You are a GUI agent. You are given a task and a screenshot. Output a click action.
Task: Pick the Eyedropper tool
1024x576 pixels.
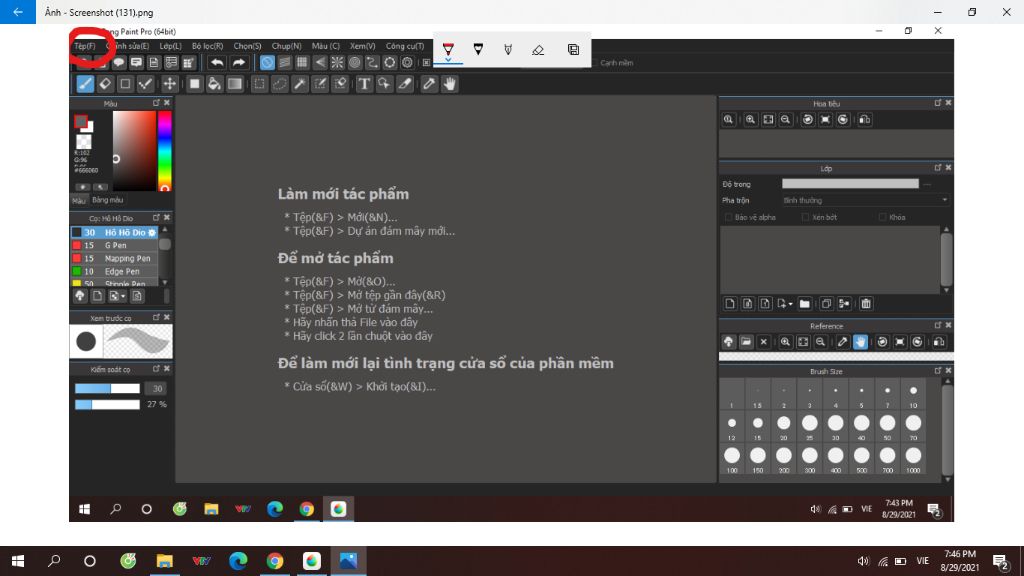click(x=428, y=84)
